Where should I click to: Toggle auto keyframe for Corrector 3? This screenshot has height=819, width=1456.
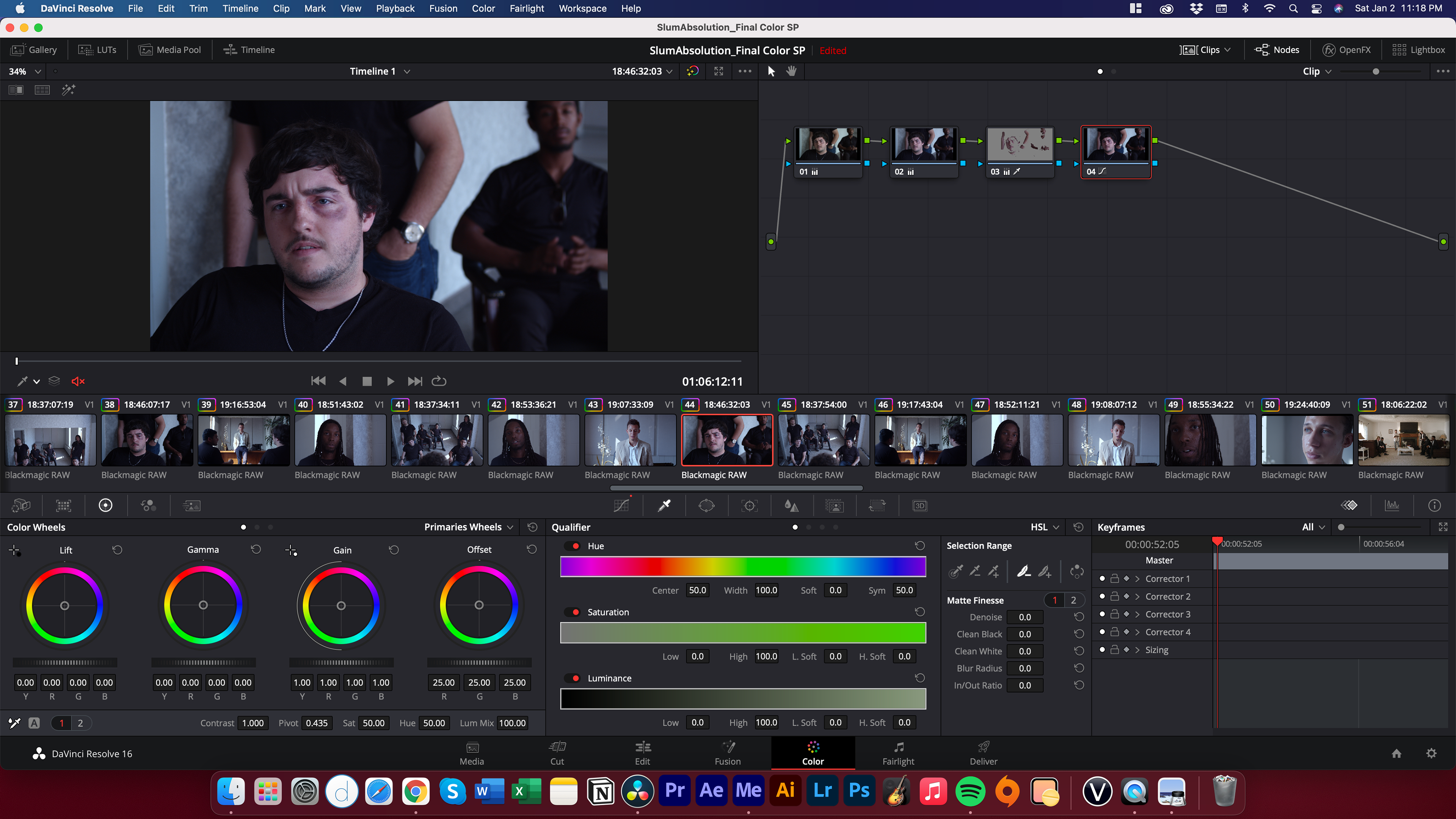(x=1127, y=614)
